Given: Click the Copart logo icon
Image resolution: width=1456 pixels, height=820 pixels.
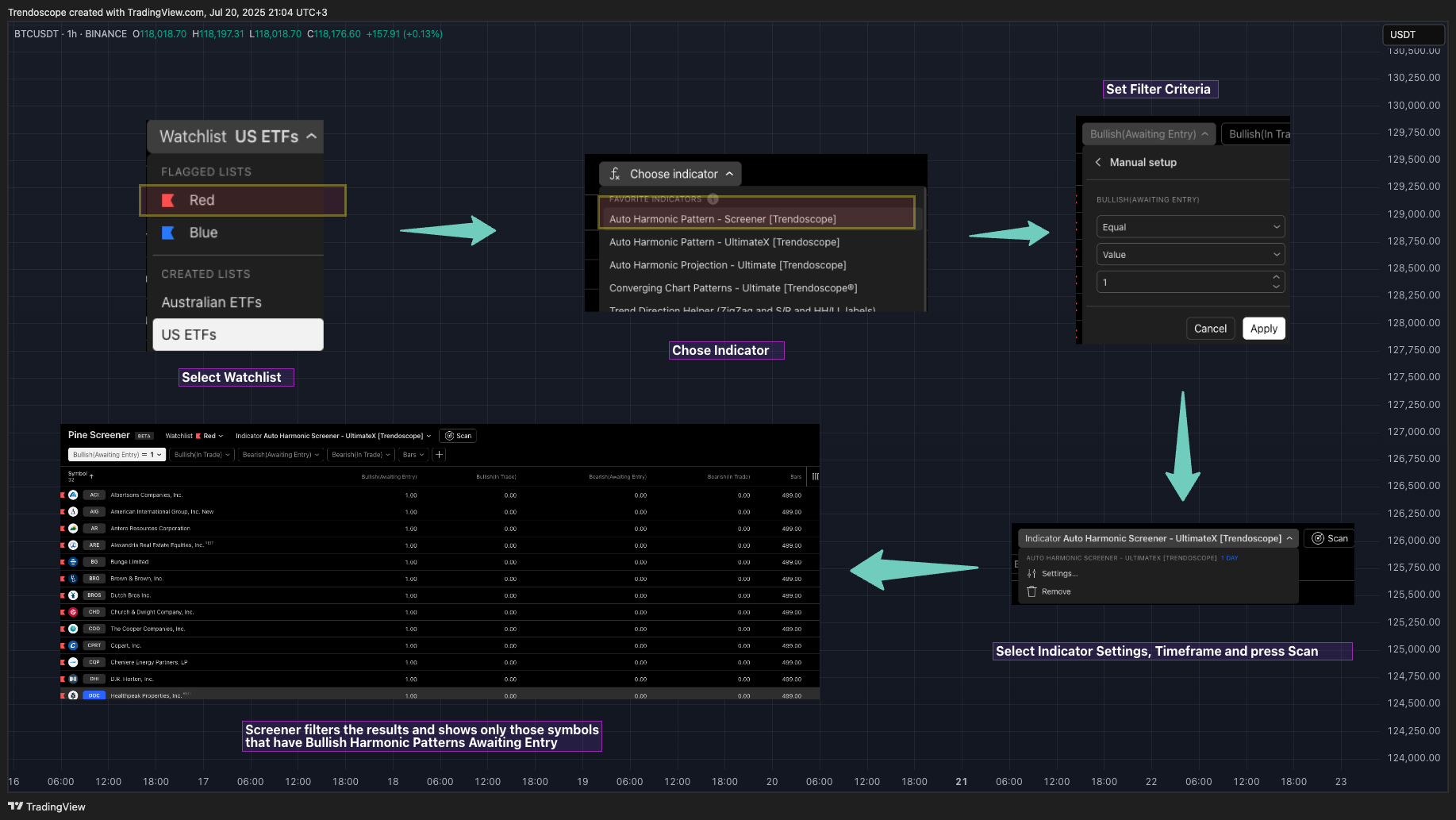Looking at the screenshot, I should [x=73, y=645].
